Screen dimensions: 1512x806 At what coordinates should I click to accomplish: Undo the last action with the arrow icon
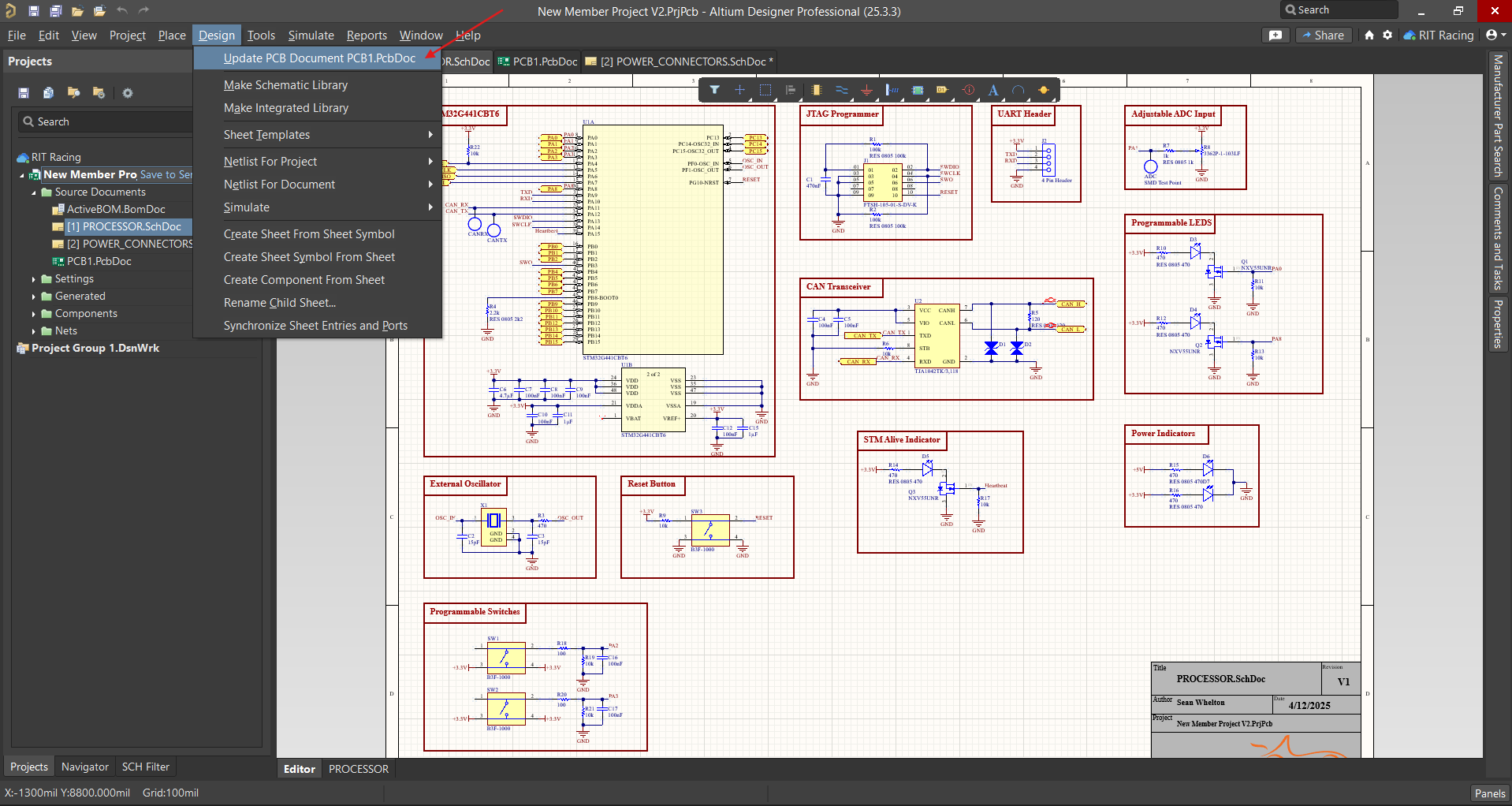pos(121,11)
